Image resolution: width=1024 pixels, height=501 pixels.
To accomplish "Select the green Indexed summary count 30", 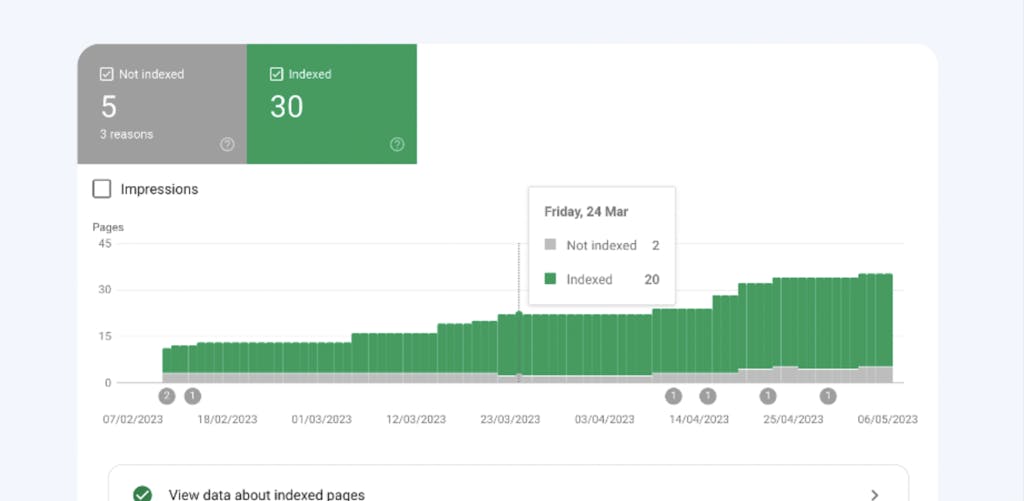I will click(287, 106).
